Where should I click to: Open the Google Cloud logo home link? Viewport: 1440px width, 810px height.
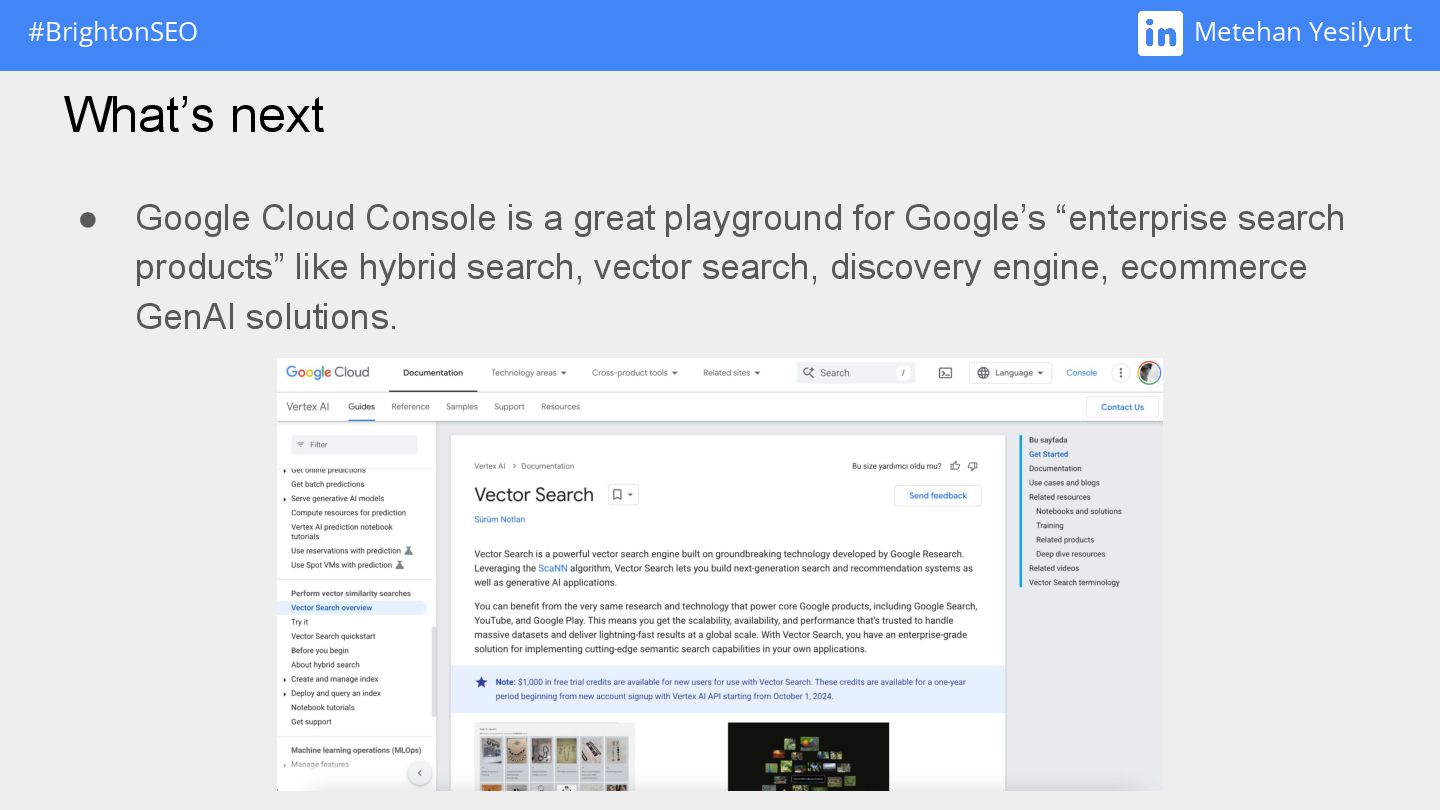point(327,372)
